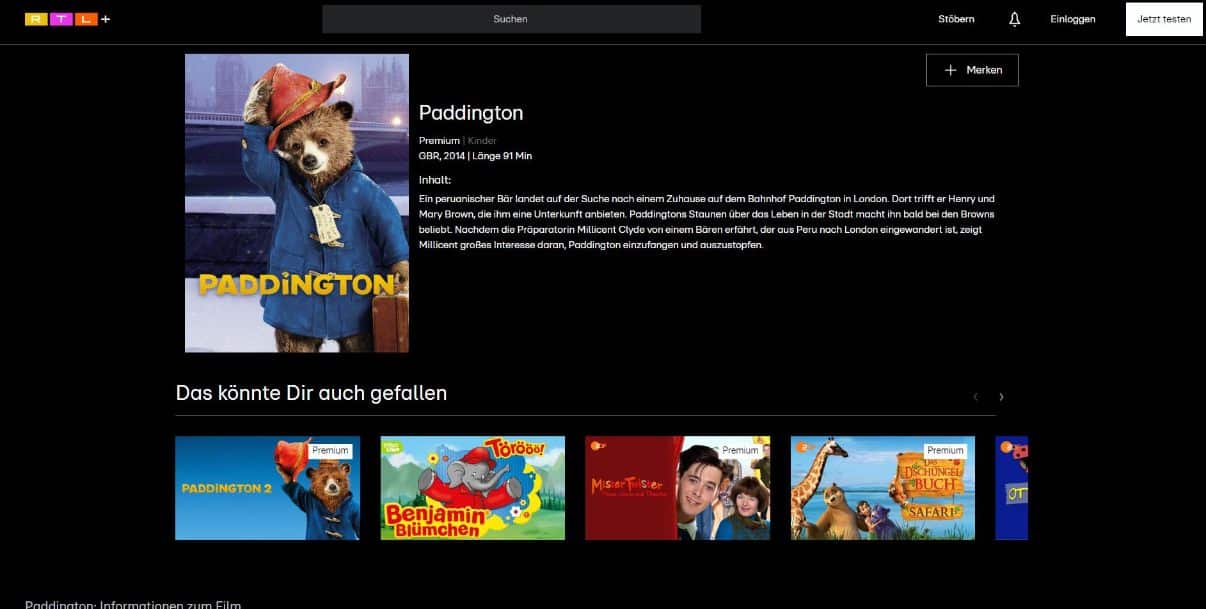Viewport: 1206px width, 609px height.
Task: Click the Premium badge on Paddington 2
Action: click(330, 450)
